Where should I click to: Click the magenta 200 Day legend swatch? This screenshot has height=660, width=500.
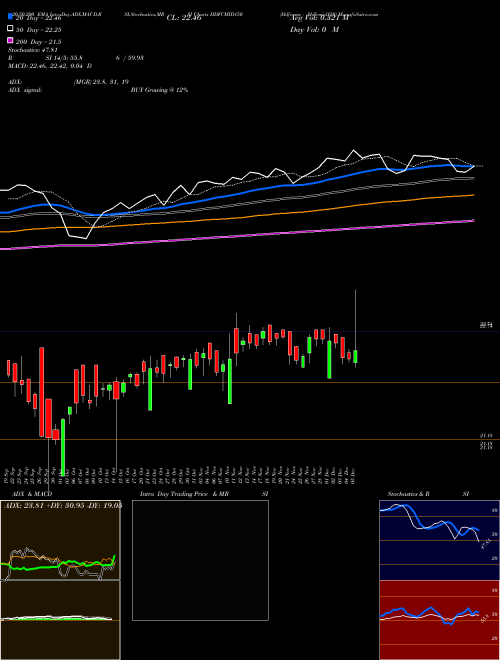[10, 41]
